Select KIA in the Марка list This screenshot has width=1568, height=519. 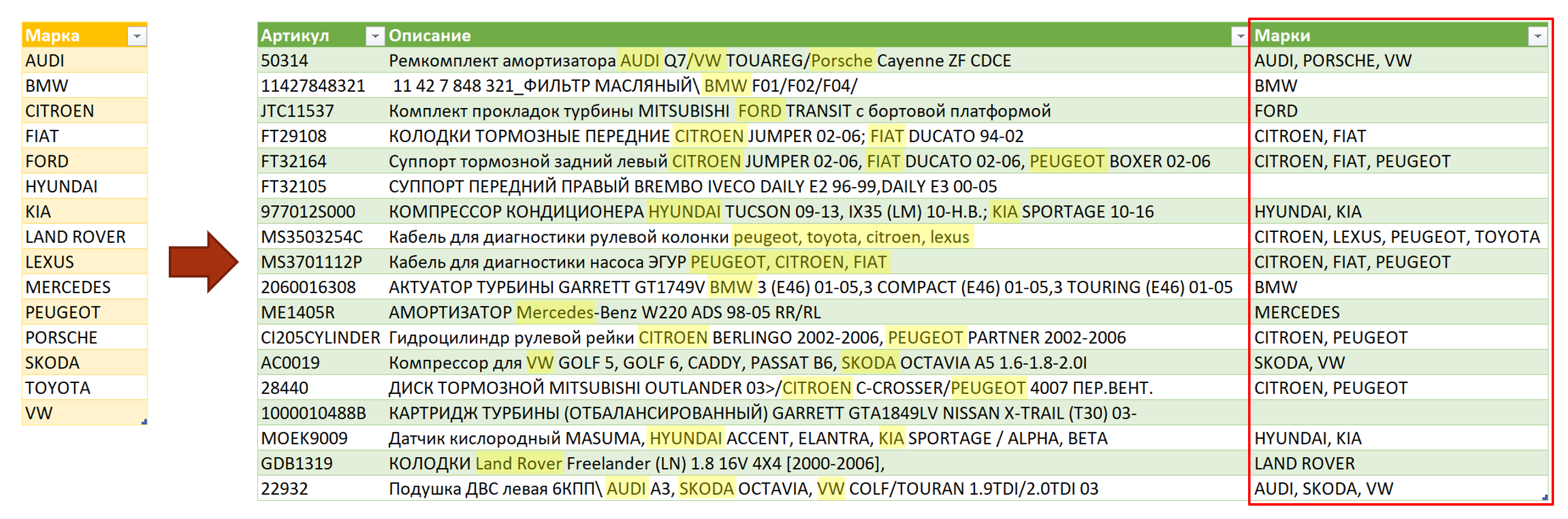84,212
